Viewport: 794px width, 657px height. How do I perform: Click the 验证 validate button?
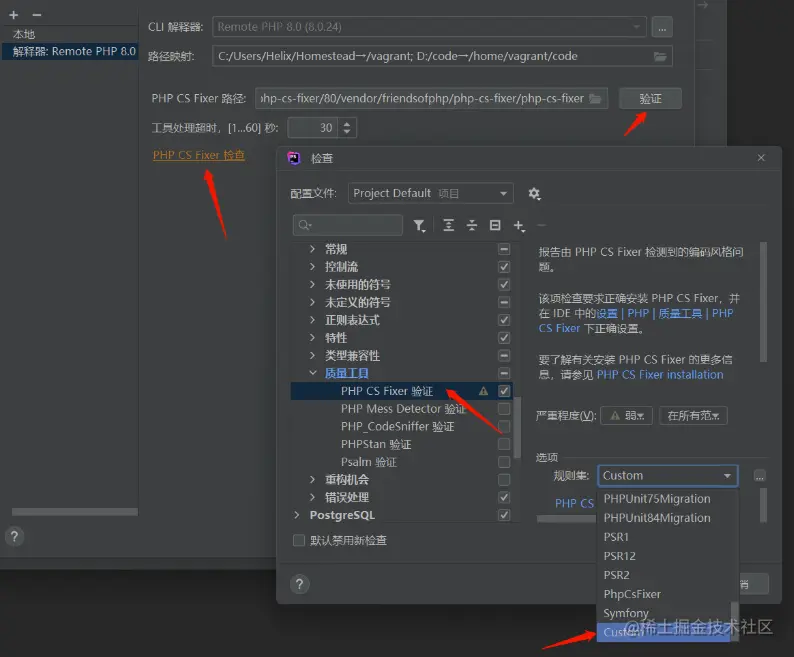[x=650, y=99]
